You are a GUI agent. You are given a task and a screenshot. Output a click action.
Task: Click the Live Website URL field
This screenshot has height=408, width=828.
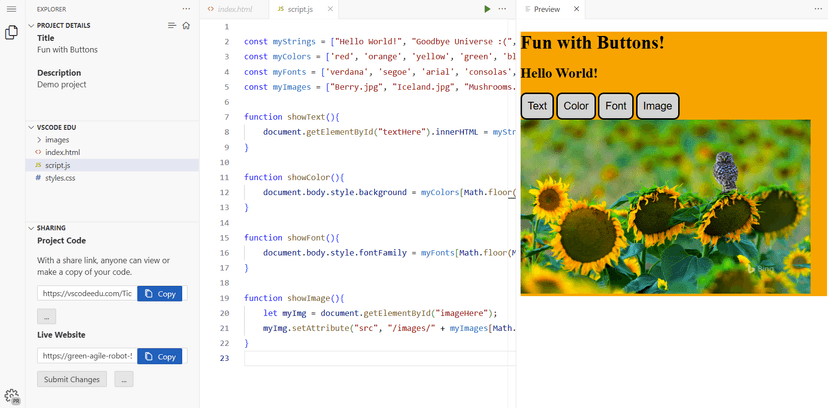point(87,356)
